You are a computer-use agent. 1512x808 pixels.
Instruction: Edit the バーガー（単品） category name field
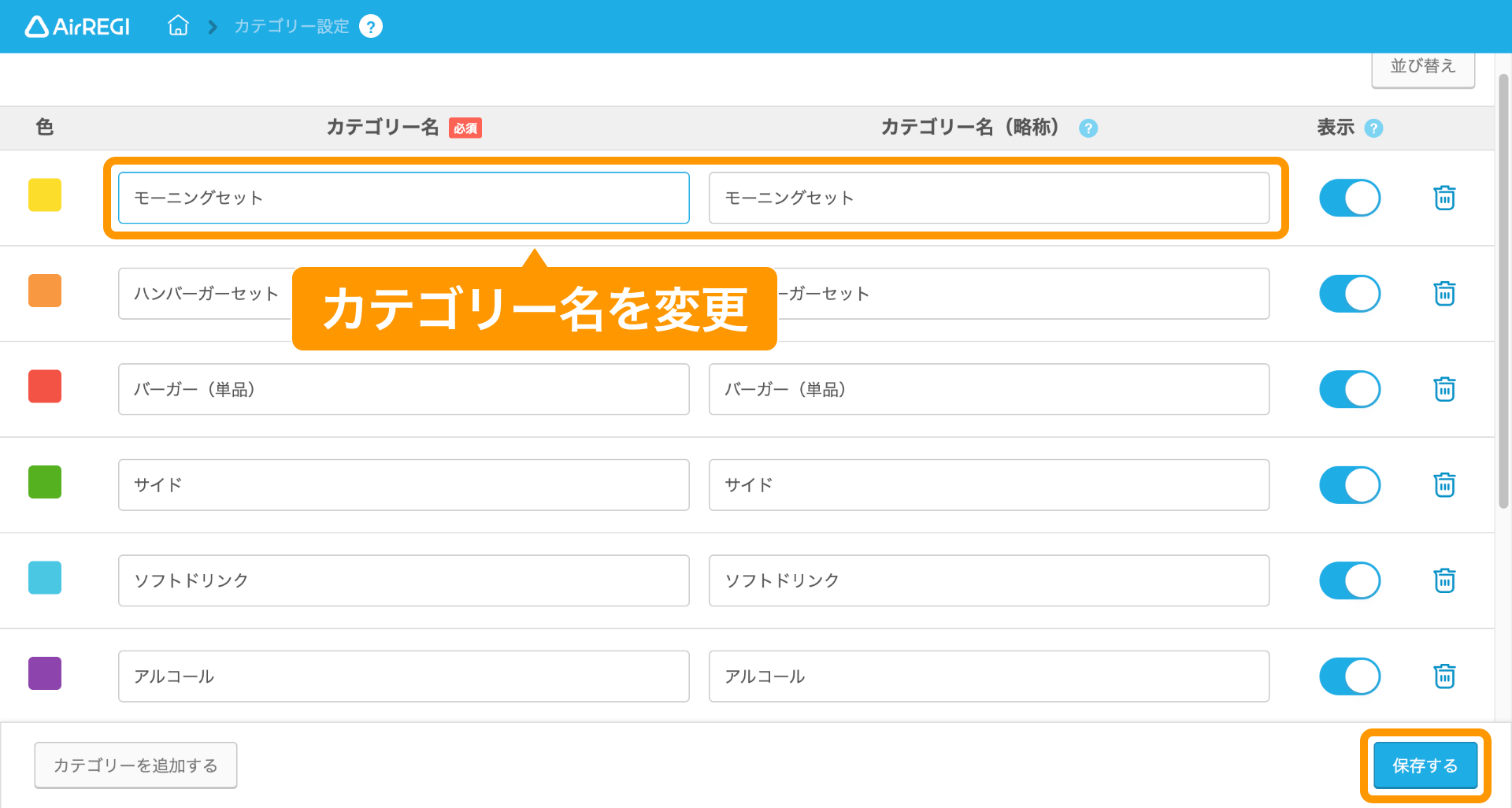pos(404,389)
